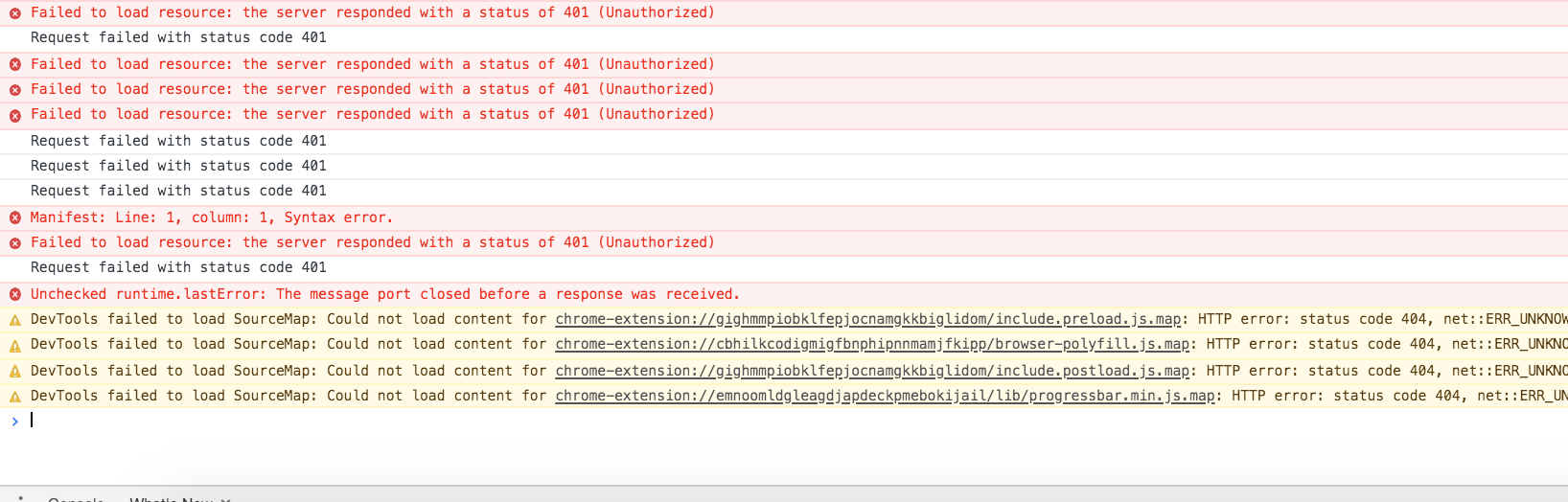This screenshot has height=502, width=1568.
Task: Open the include.preload.js.map extension link
Action: tap(867, 319)
